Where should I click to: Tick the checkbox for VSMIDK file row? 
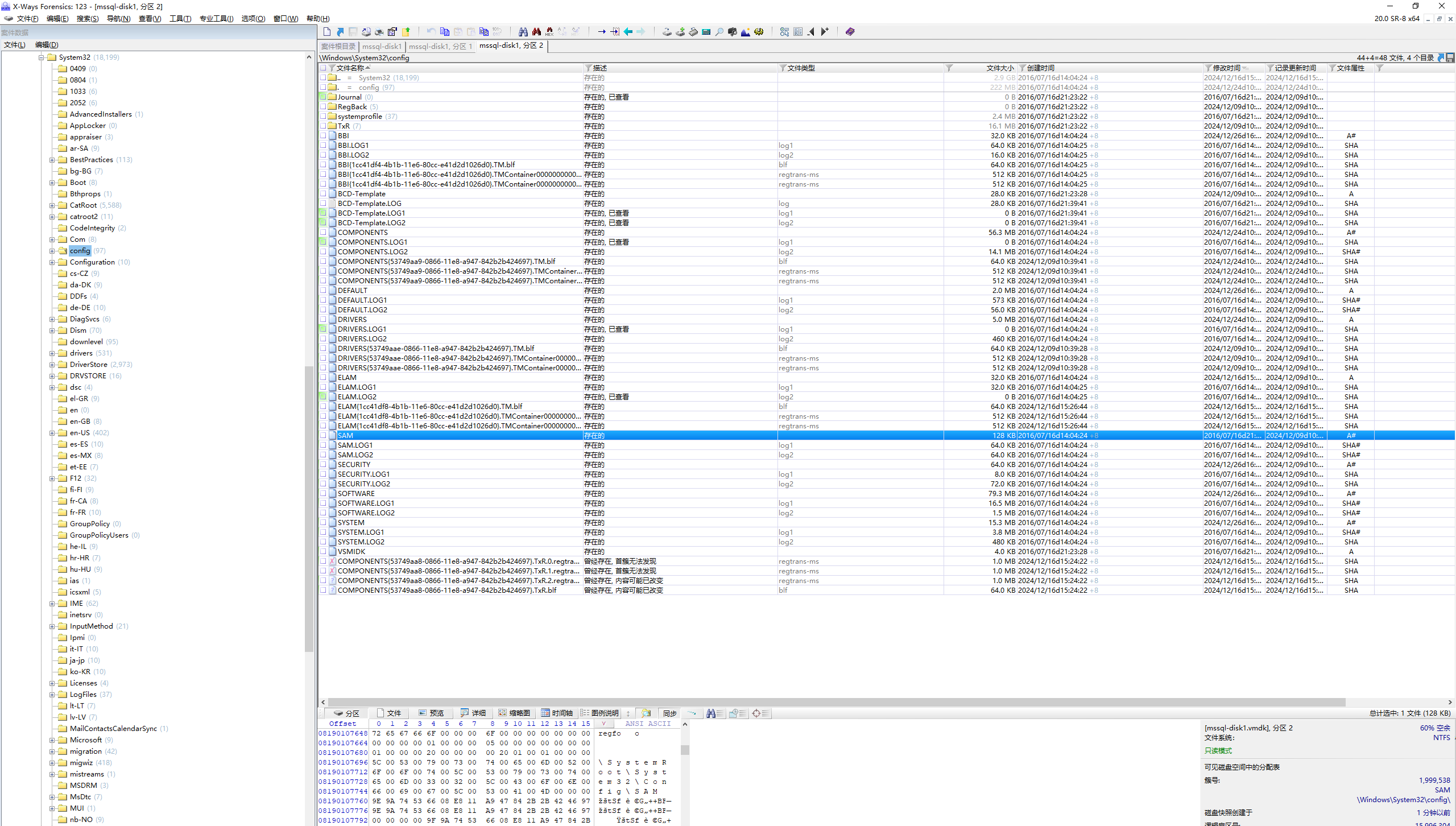[x=323, y=552]
